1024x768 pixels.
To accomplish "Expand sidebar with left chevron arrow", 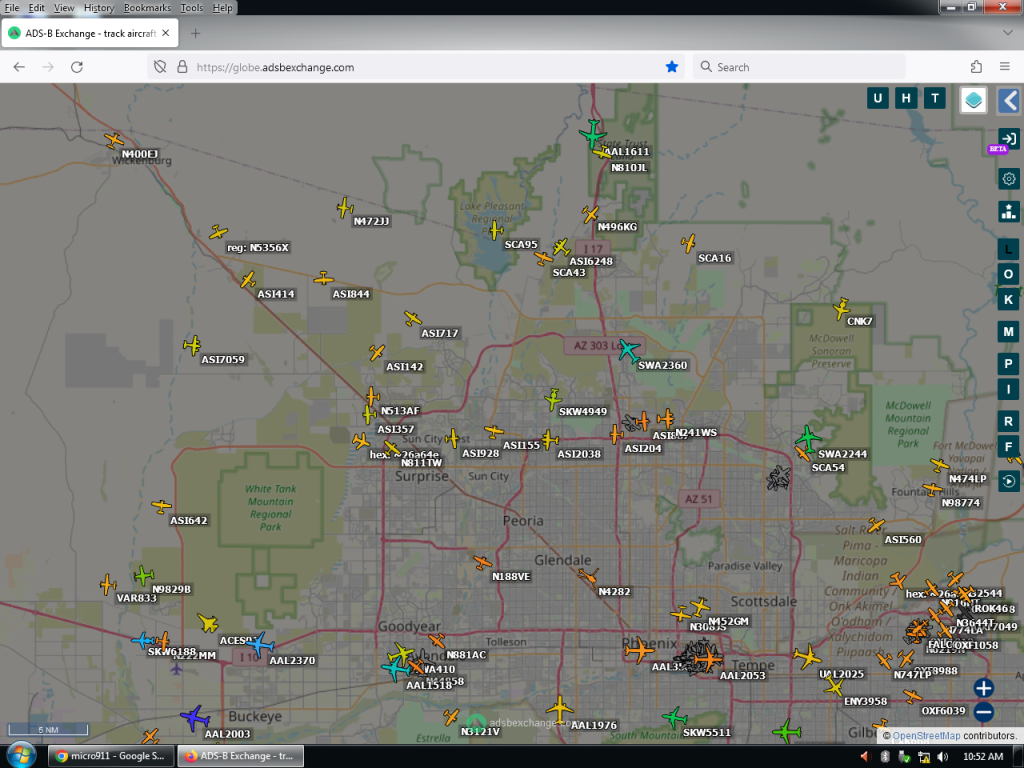I will point(1010,101).
